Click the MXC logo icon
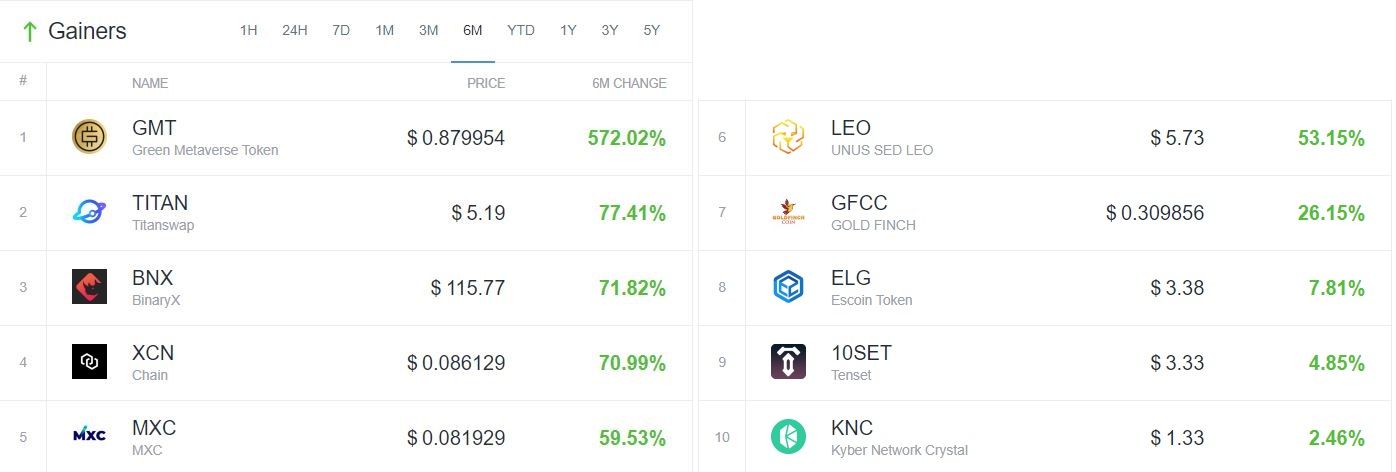 (x=89, y=434)
